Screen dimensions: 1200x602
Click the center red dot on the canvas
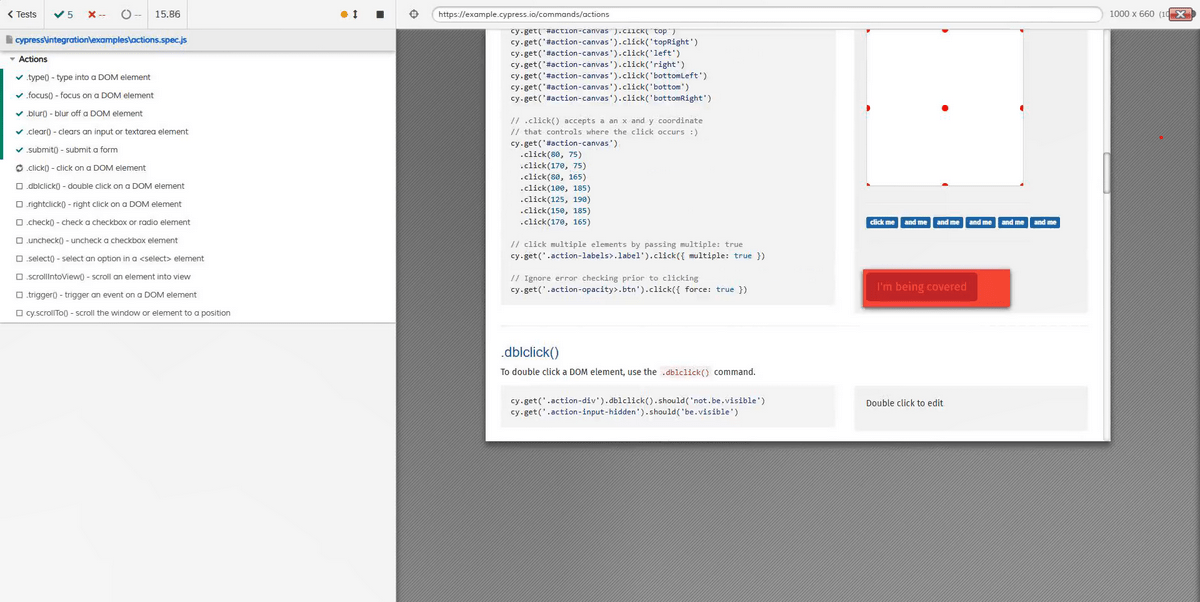point(944,107)
